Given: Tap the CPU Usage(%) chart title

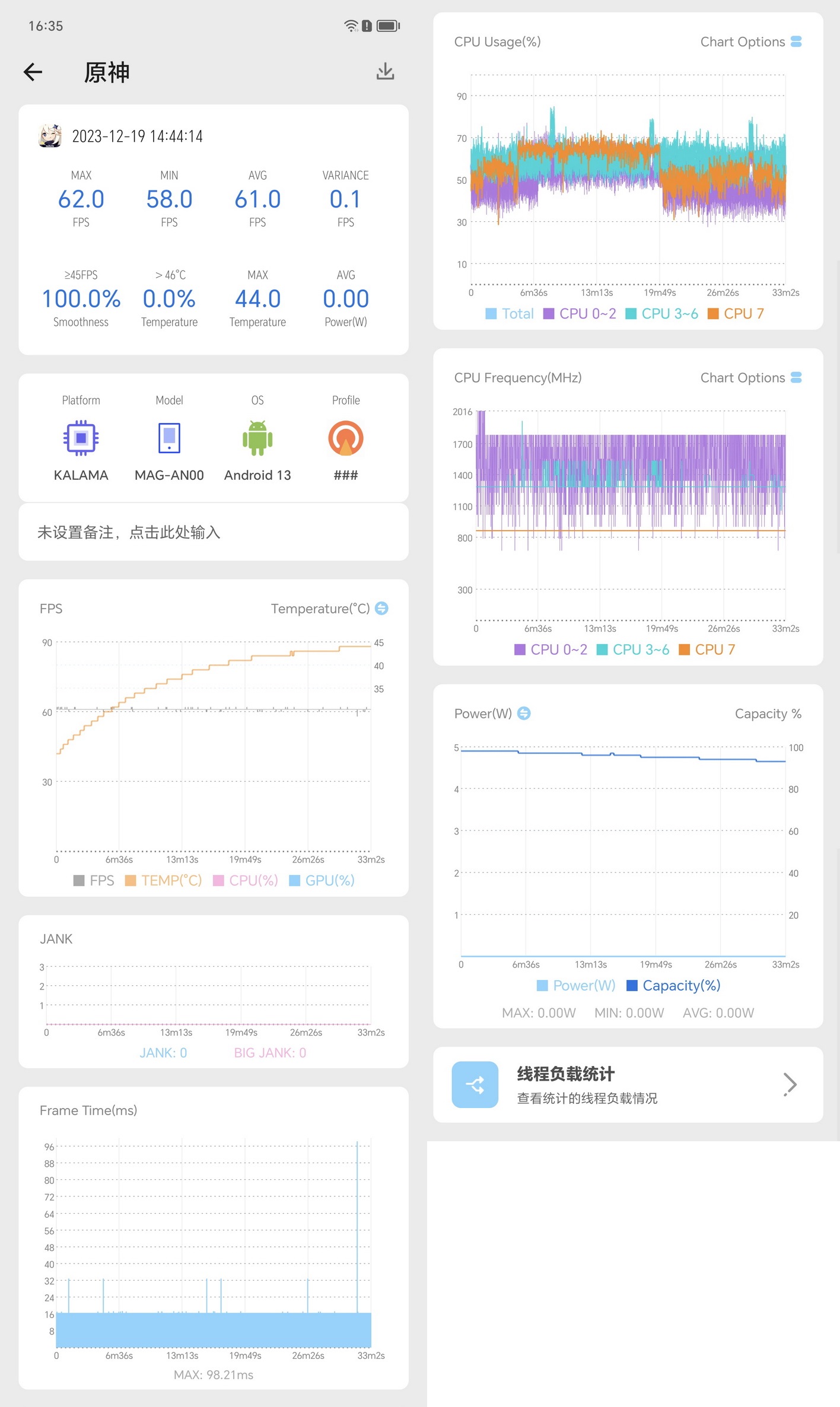Looking at the screenshot, I should pos(497,42).
